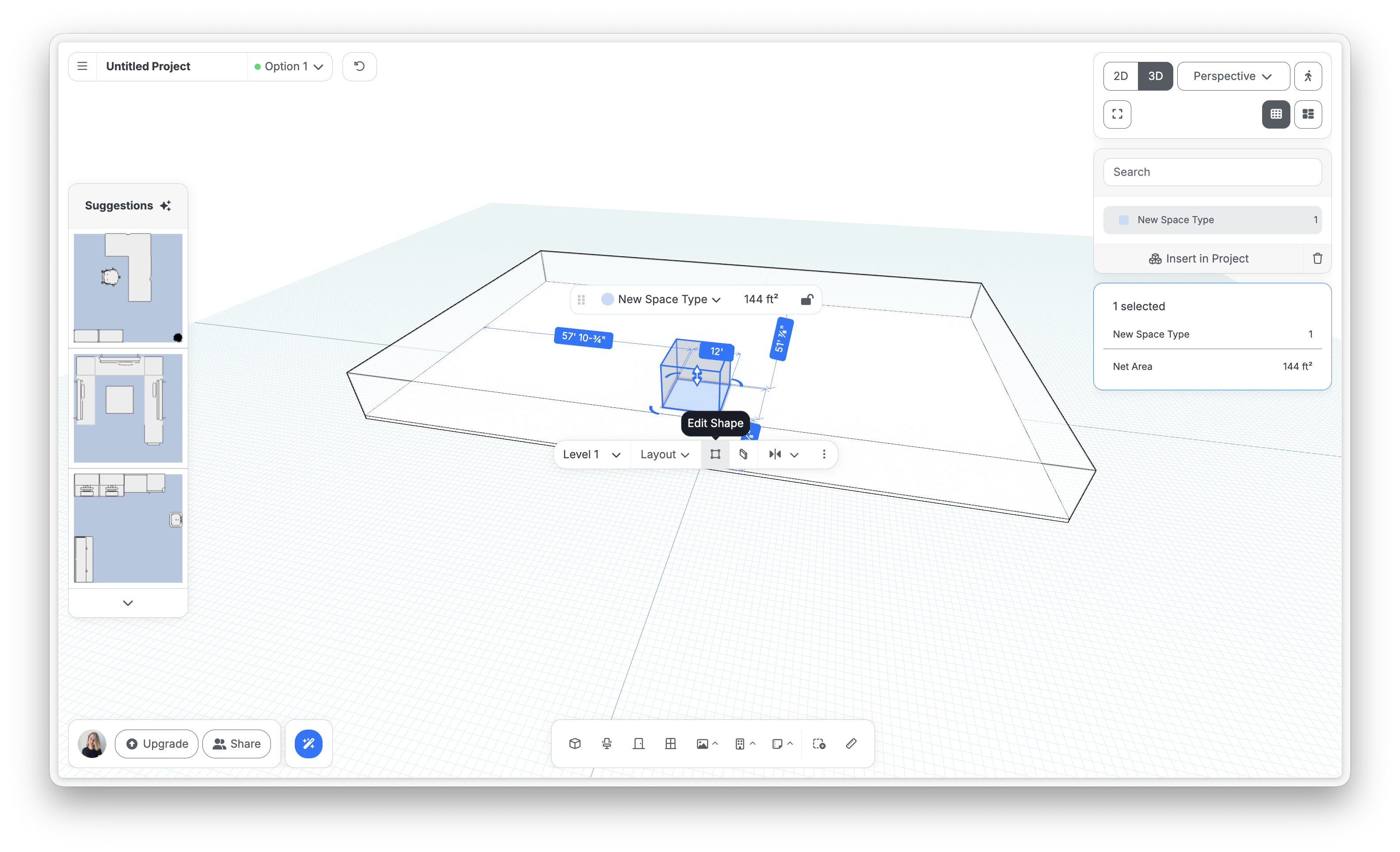
Task: Click the walk mode person icon
Action: [x=1308, y=76]
